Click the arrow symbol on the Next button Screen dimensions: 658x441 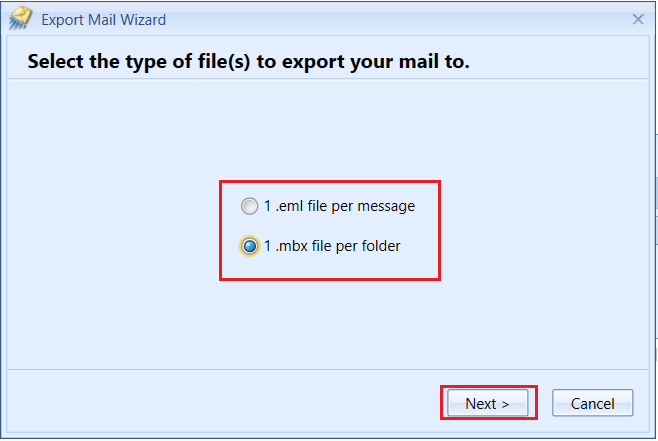505,404
